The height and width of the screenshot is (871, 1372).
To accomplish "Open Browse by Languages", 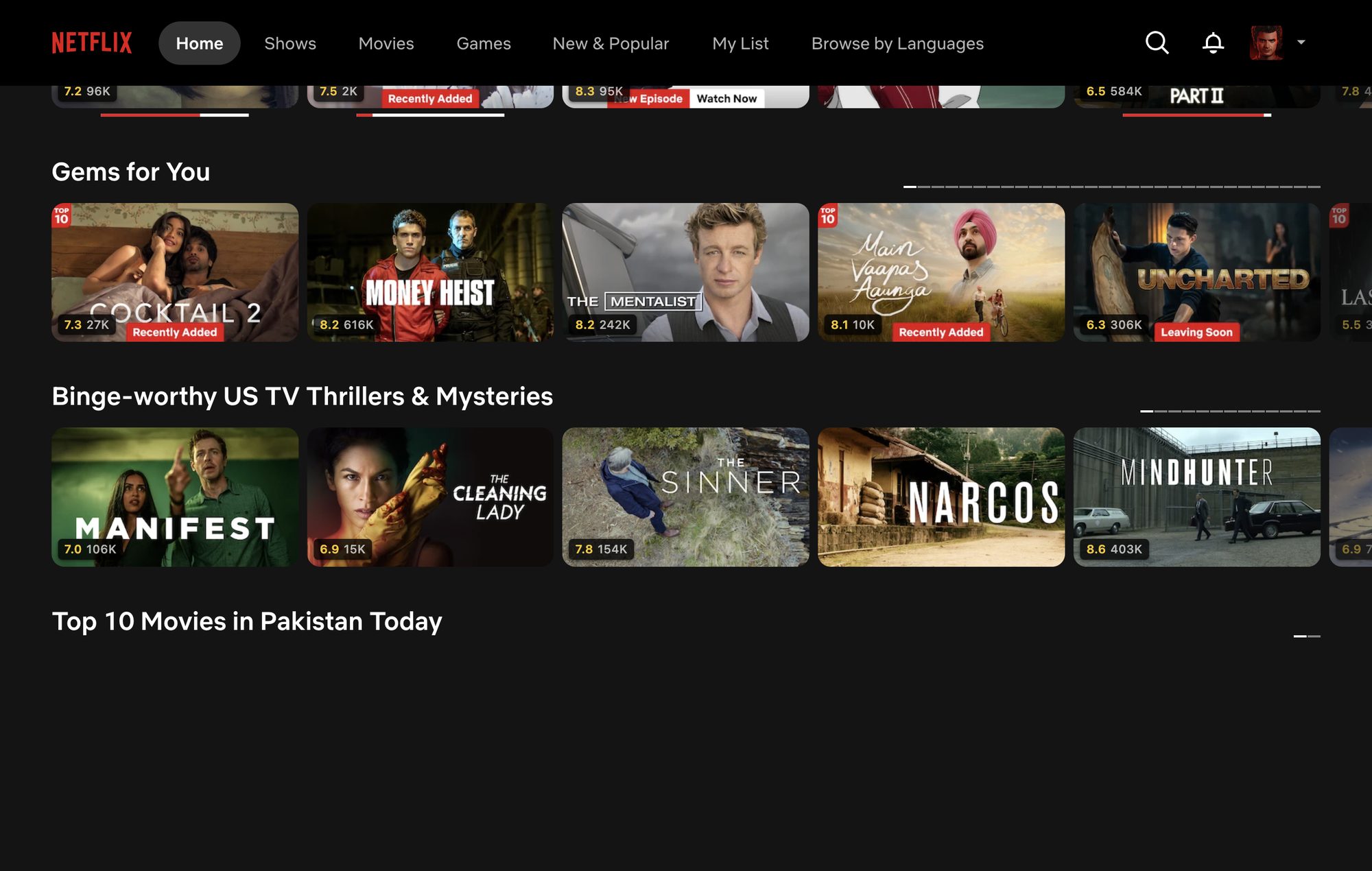I will [x=897, y=43].
